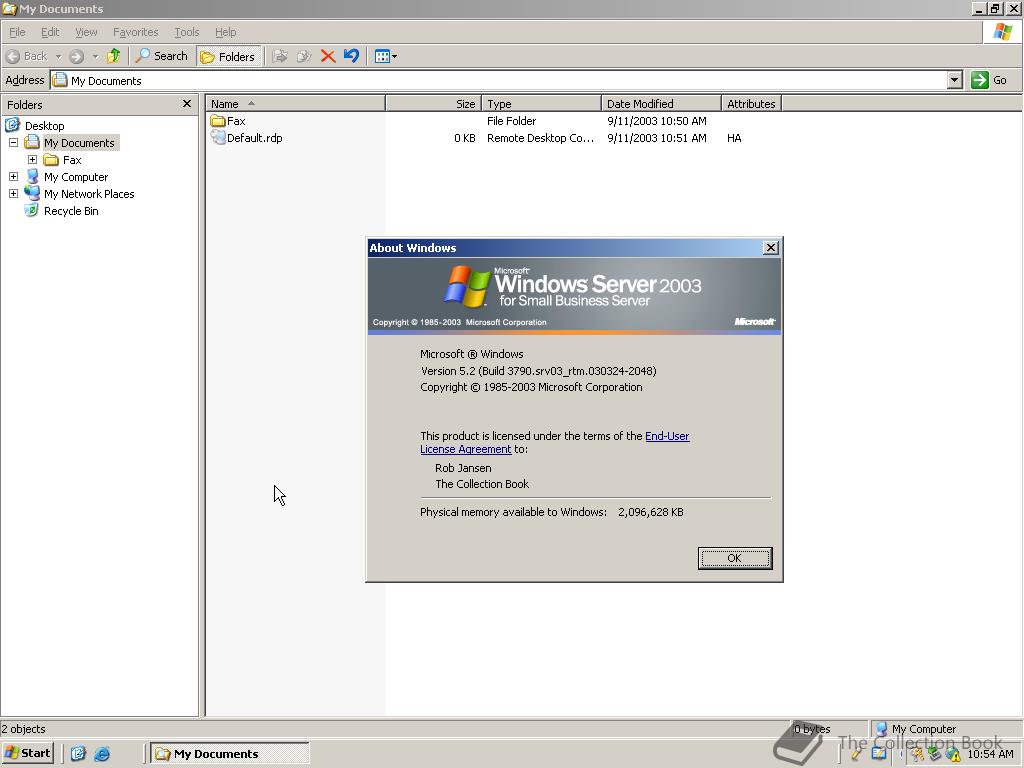Go up one folder level
The height and width of the screenshot is (768, 1024).
click(x=114, y=56)
